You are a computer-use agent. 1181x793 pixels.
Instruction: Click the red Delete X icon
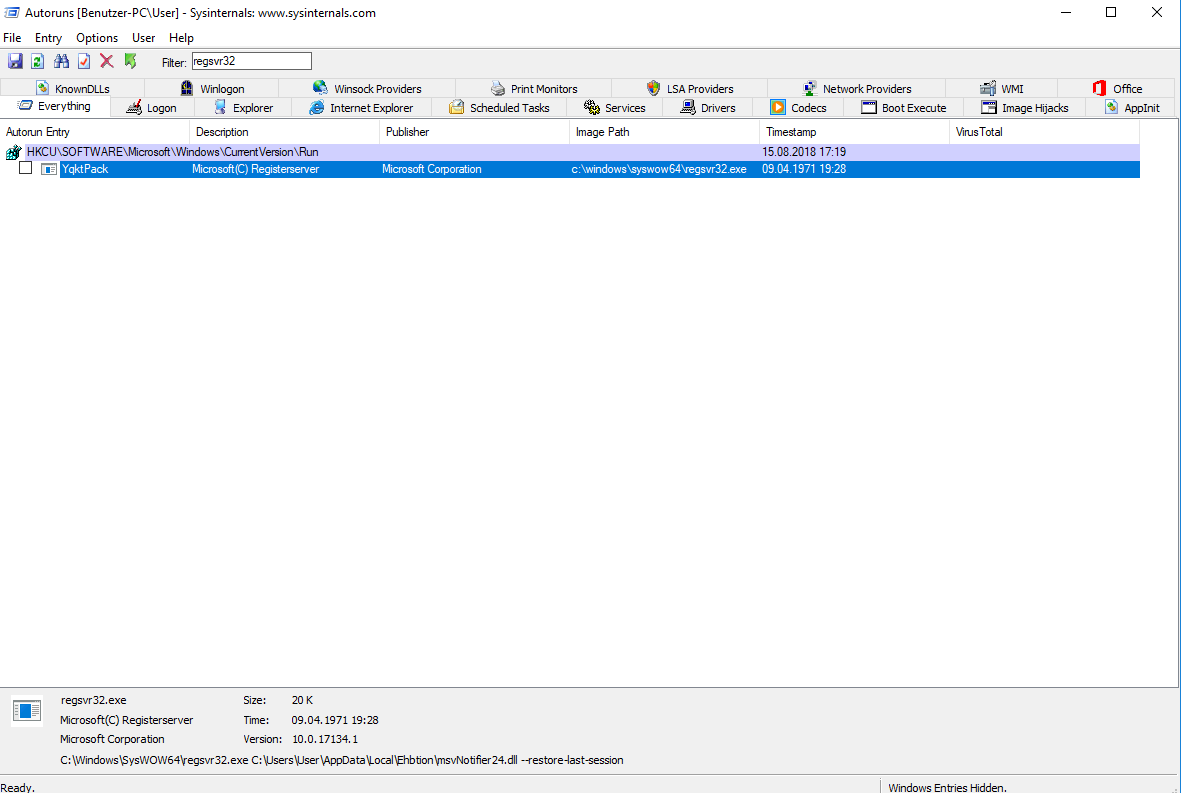pyautogui.click(x=107, y=61)
